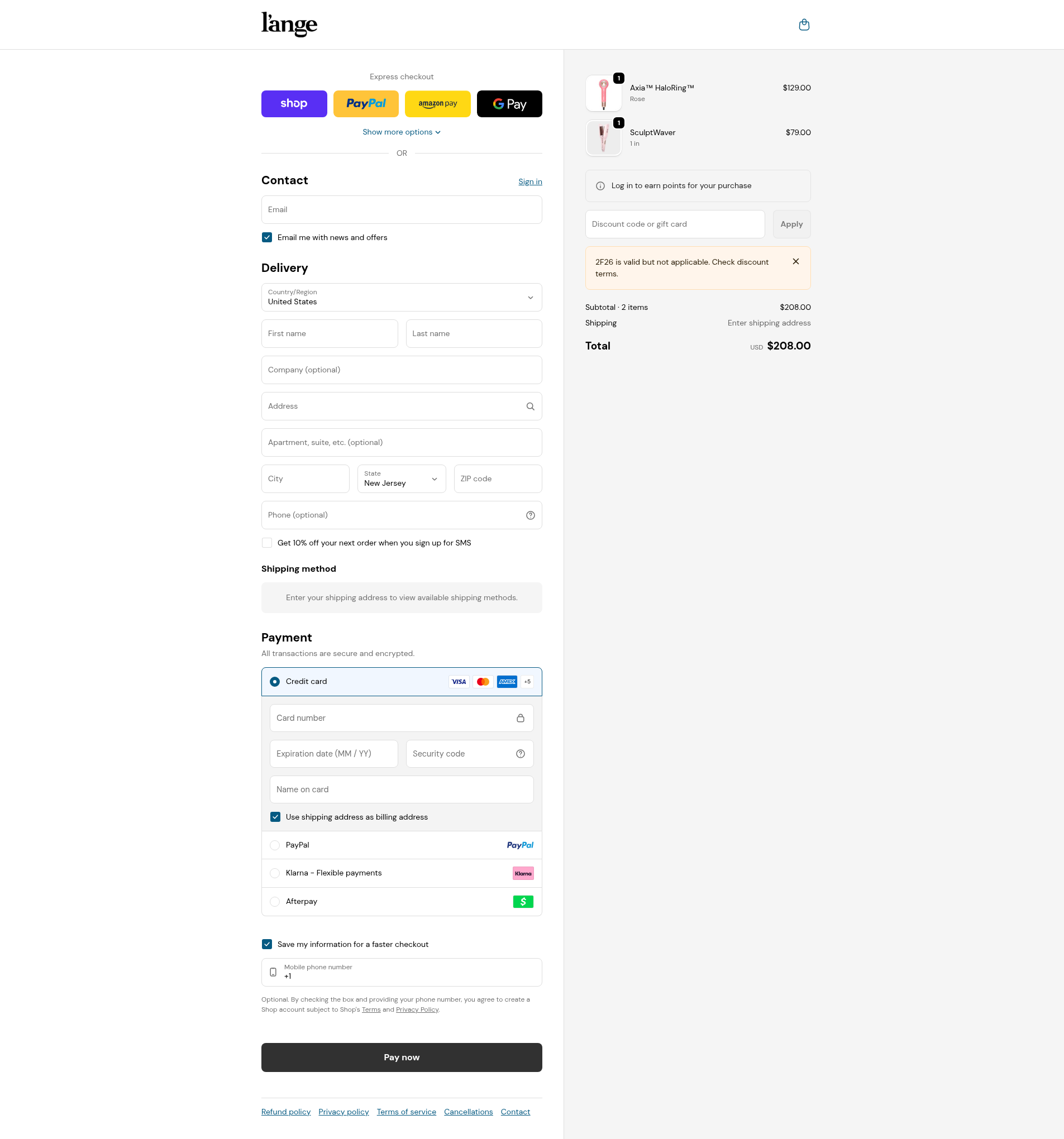Click the phone field help icon
Image resolution: width=1064 pixels, height=1139 pixels.
coord(530,515)
